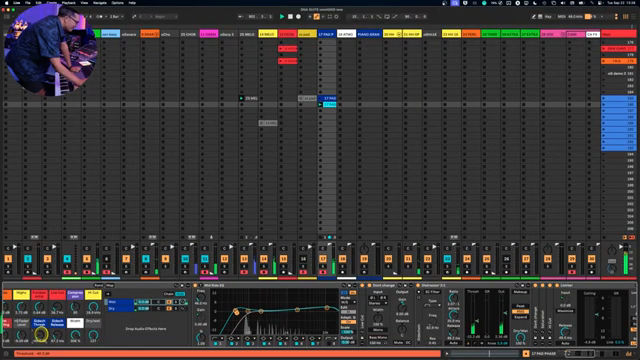640x360 pixels.
Task: Select the 18 ATMO track header
Action: coord(346,34)
